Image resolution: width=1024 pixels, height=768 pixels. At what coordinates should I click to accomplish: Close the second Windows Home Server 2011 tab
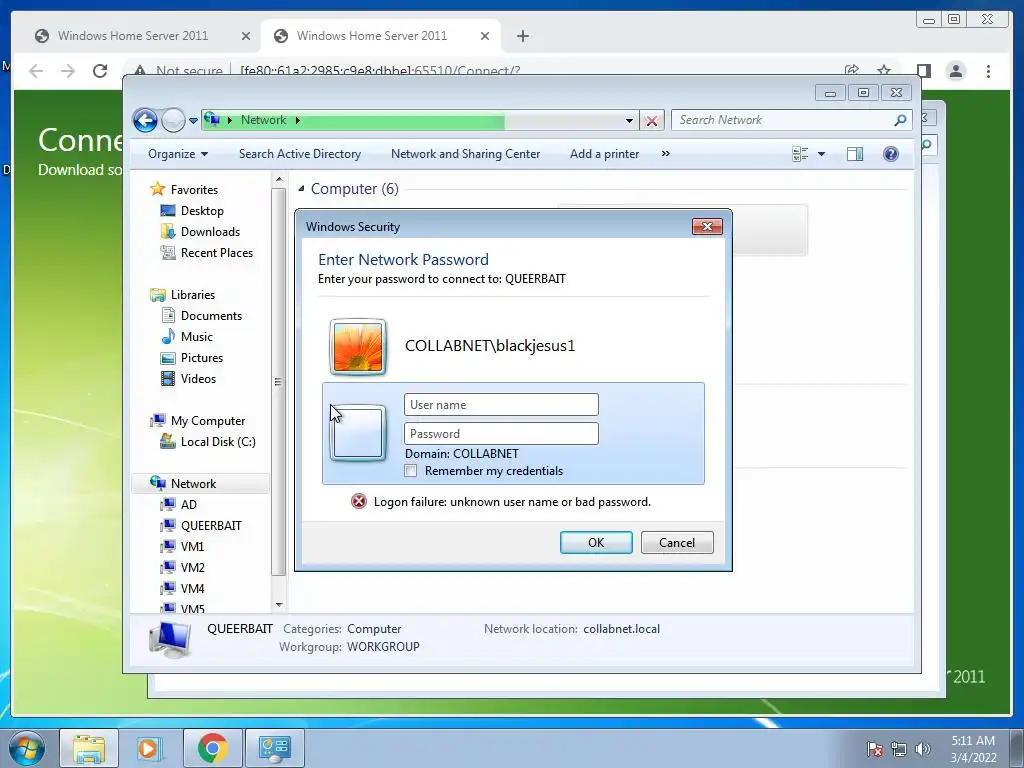coord(485,37)
